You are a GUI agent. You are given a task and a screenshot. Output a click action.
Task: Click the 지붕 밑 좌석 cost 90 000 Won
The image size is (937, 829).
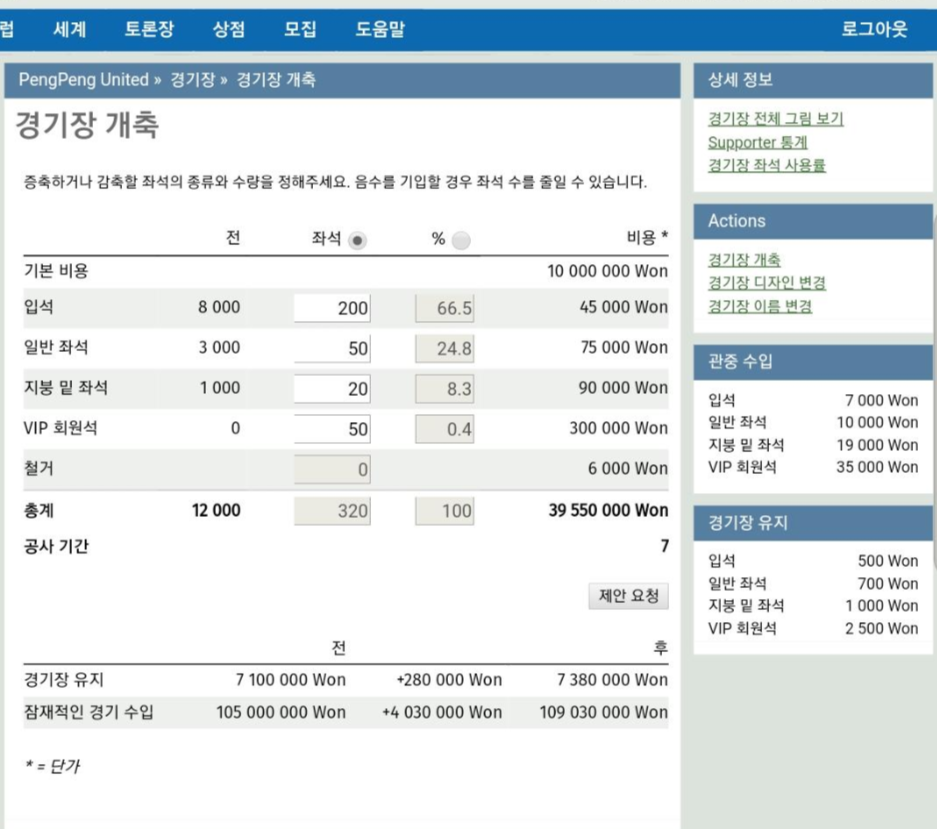pyautogui.click(x=623, y=387)
